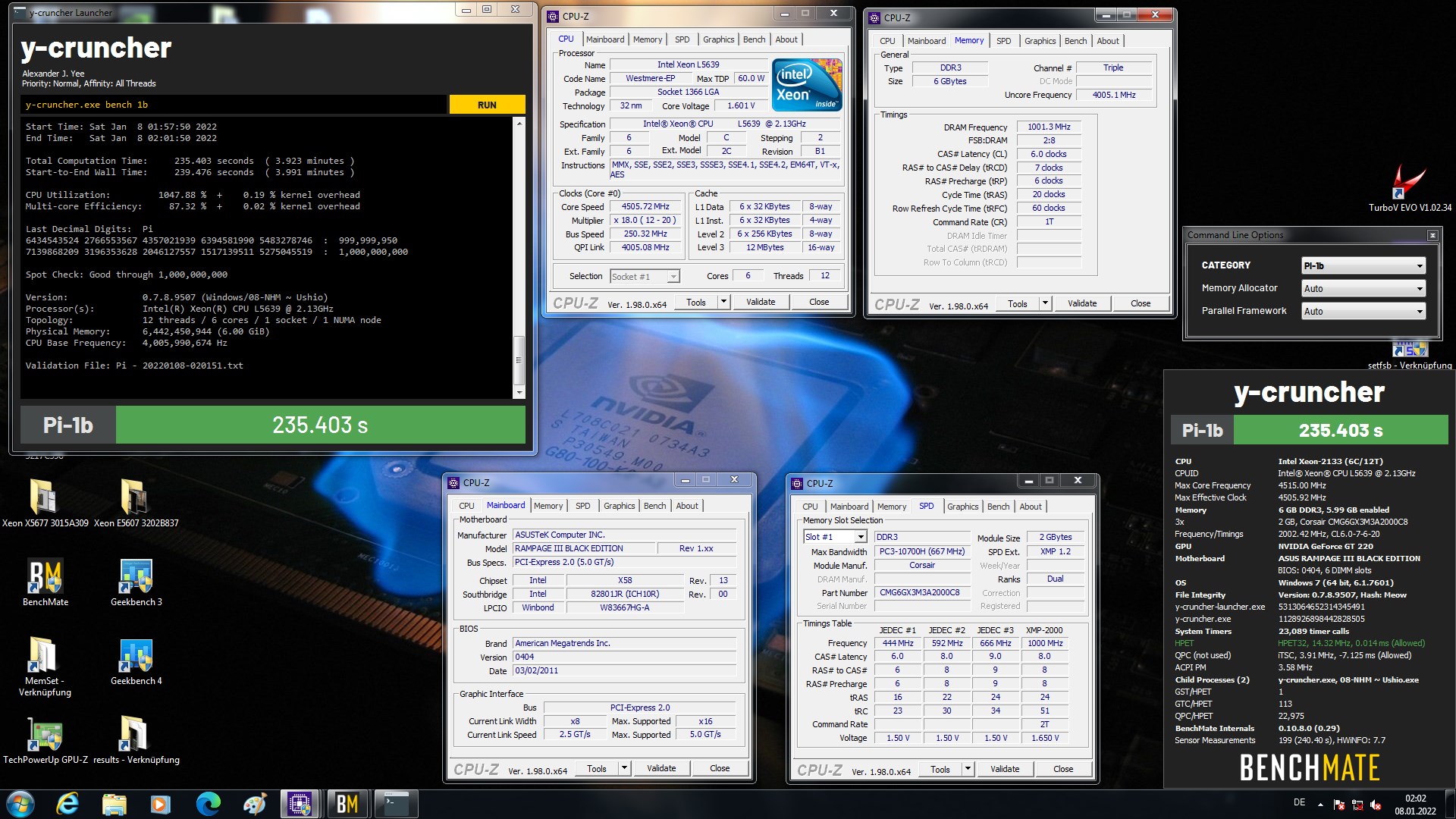
Task: Open MemSet shortcut on desktop
Action: tap(45, 666)
